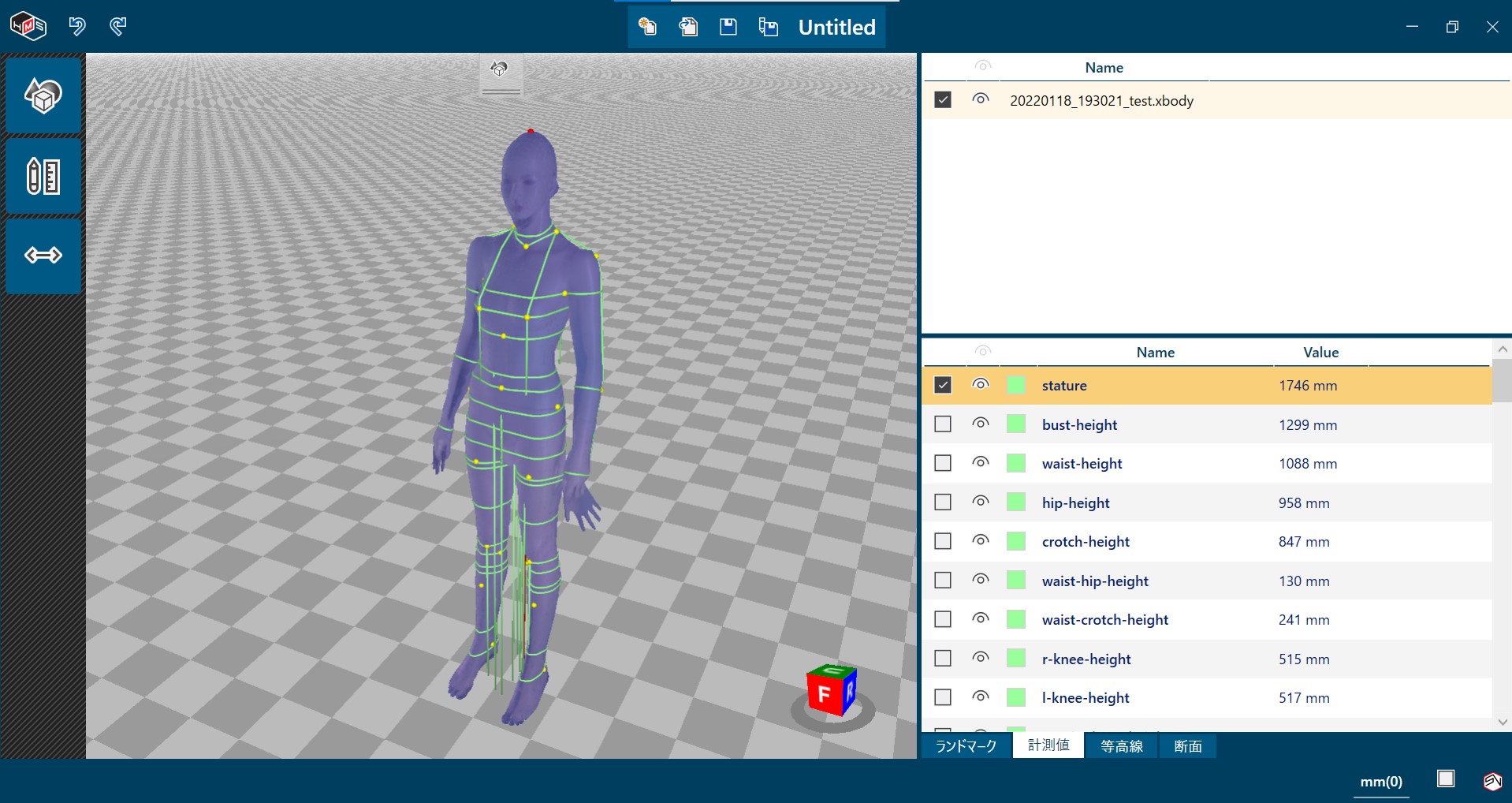Check the crotch-height checkbox

(943, 541)
